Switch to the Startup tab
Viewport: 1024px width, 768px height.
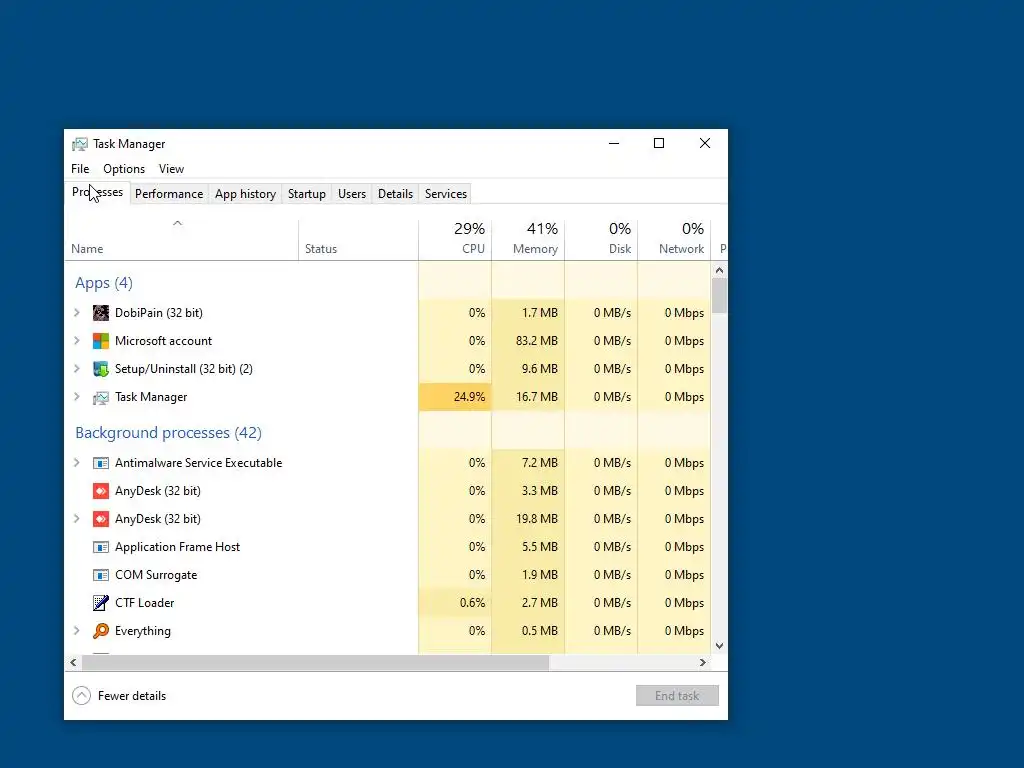click(307, 194)
